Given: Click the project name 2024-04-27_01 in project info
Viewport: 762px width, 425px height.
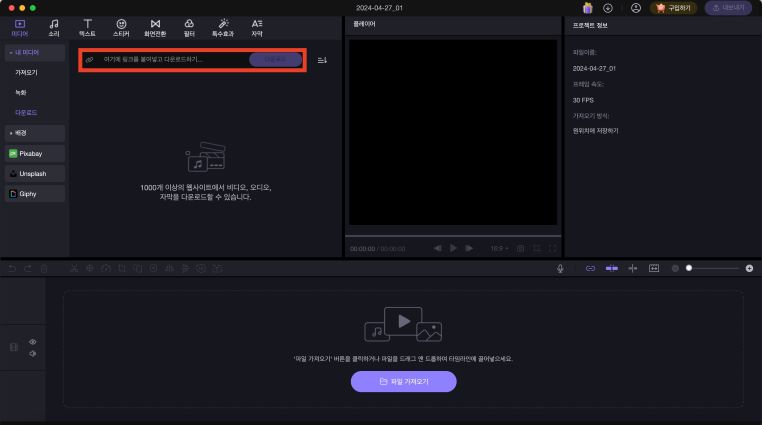Looking at the screenshot, I should 594,68.
